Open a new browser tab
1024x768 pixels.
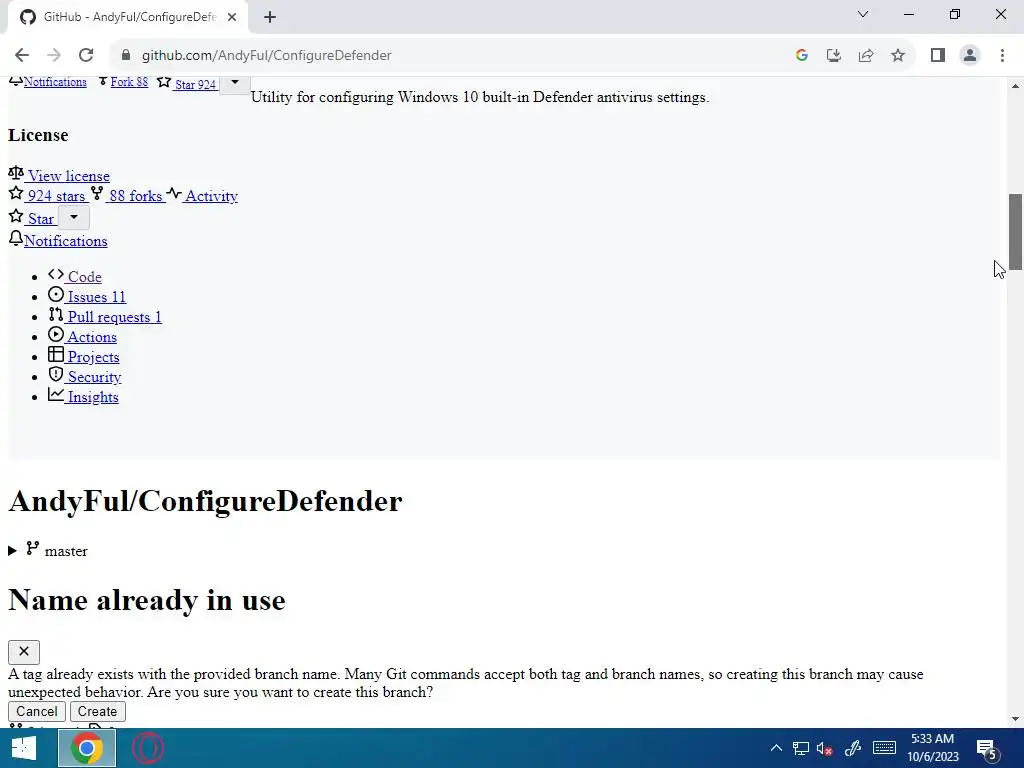click(270, 17)
